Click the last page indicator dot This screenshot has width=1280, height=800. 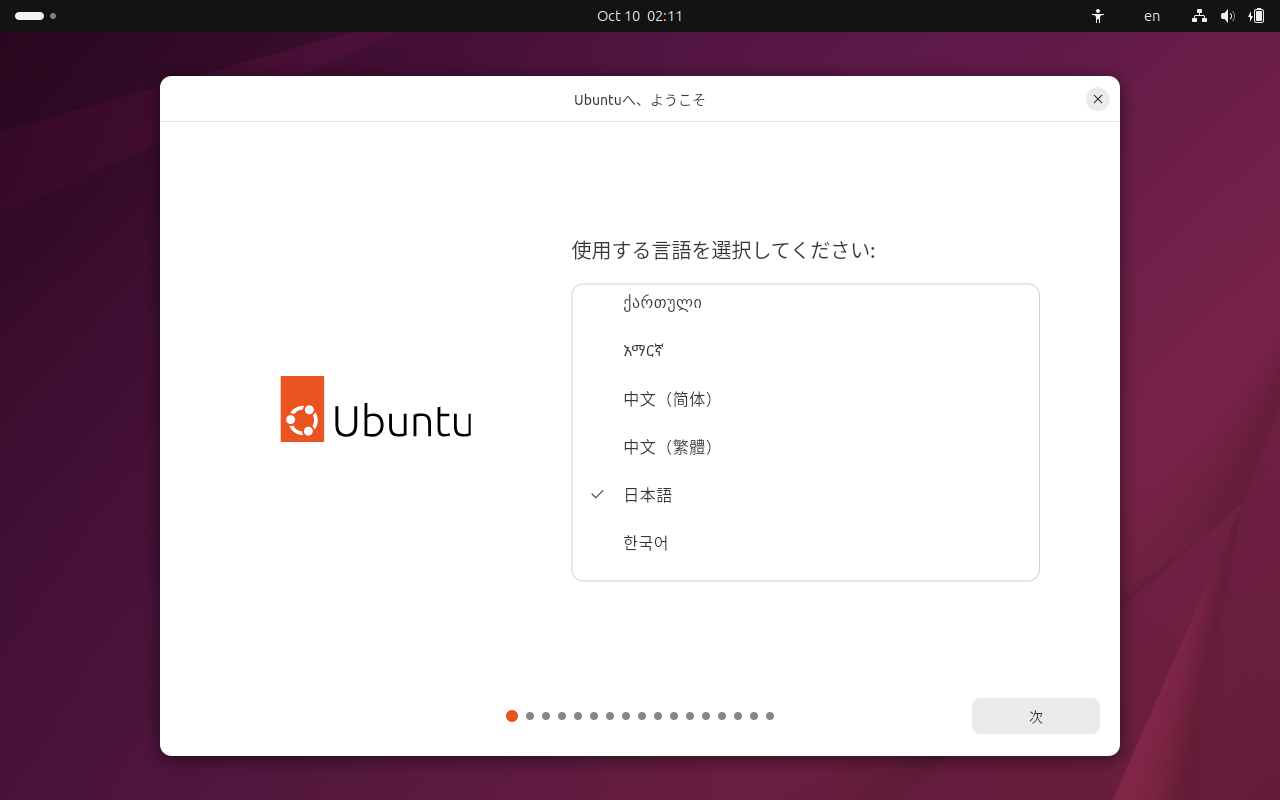(769, 716)
